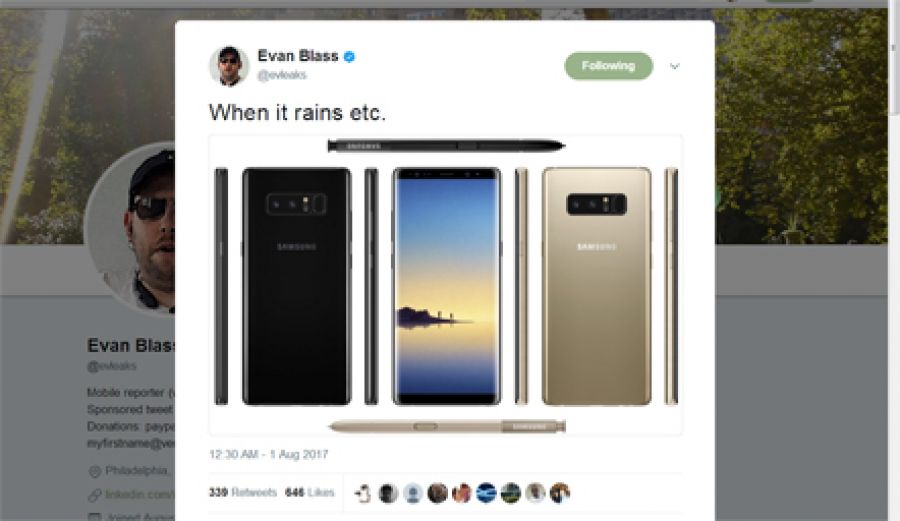The image size is (900, 521).
Task: Click the penguin avatar in likers row
Action: pyautogui.click(x=363, y=493)
